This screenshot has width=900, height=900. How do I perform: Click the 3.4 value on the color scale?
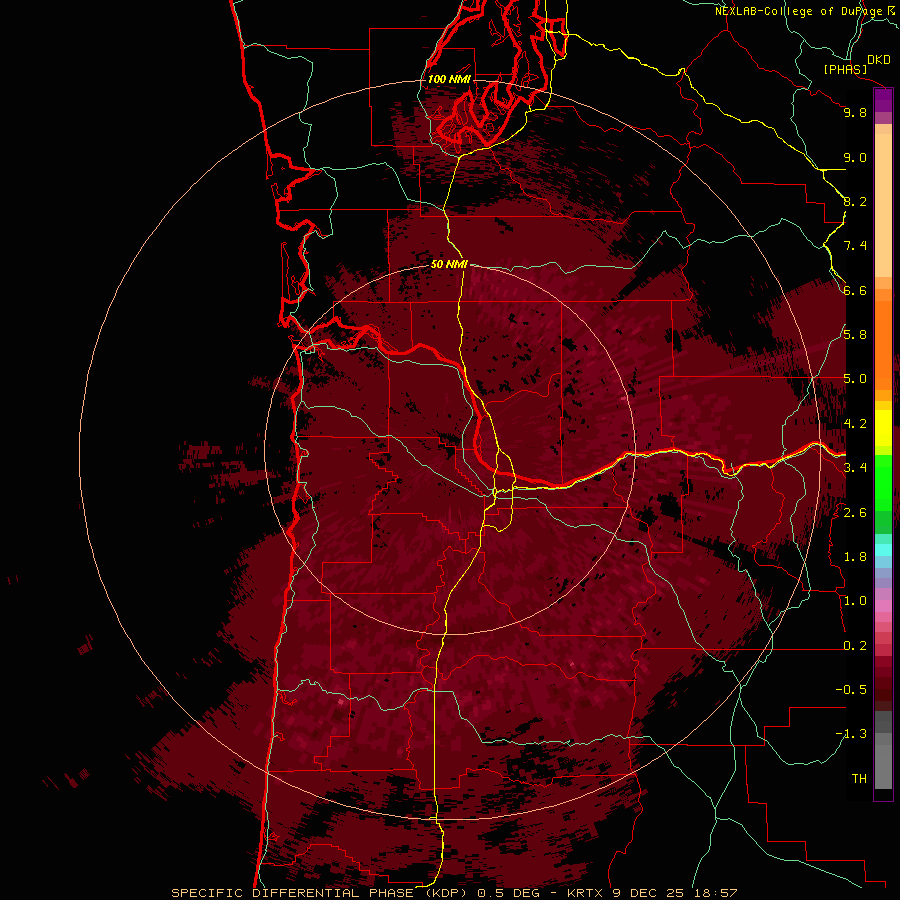click(855, 468)
